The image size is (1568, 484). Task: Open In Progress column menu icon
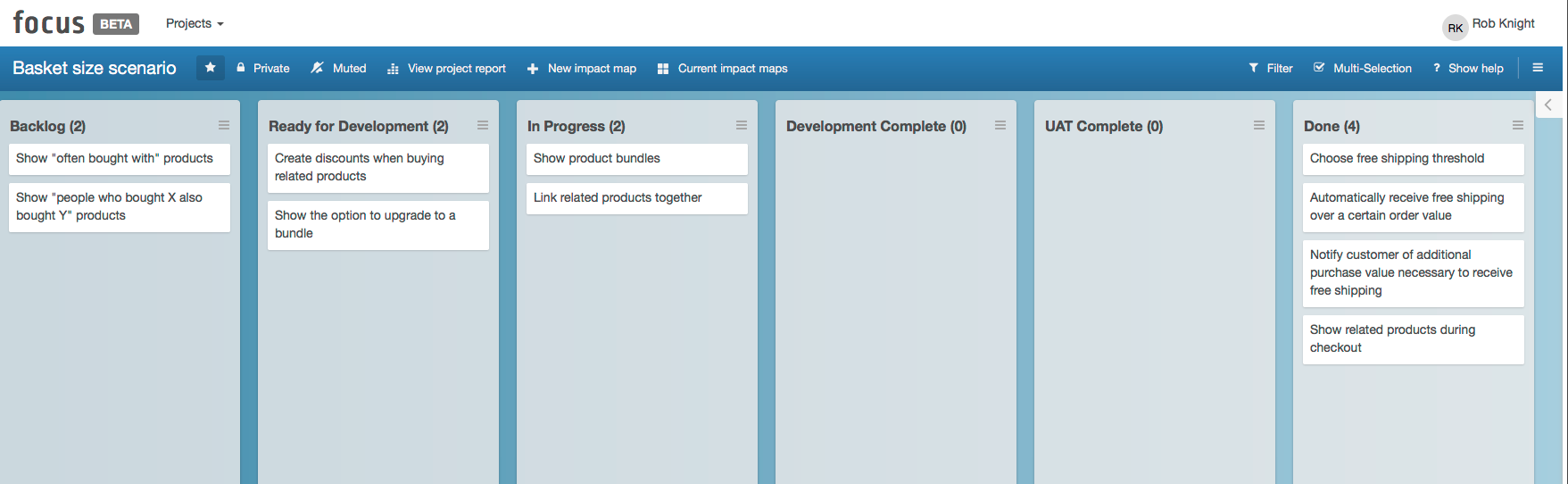(x=742, y=126)
